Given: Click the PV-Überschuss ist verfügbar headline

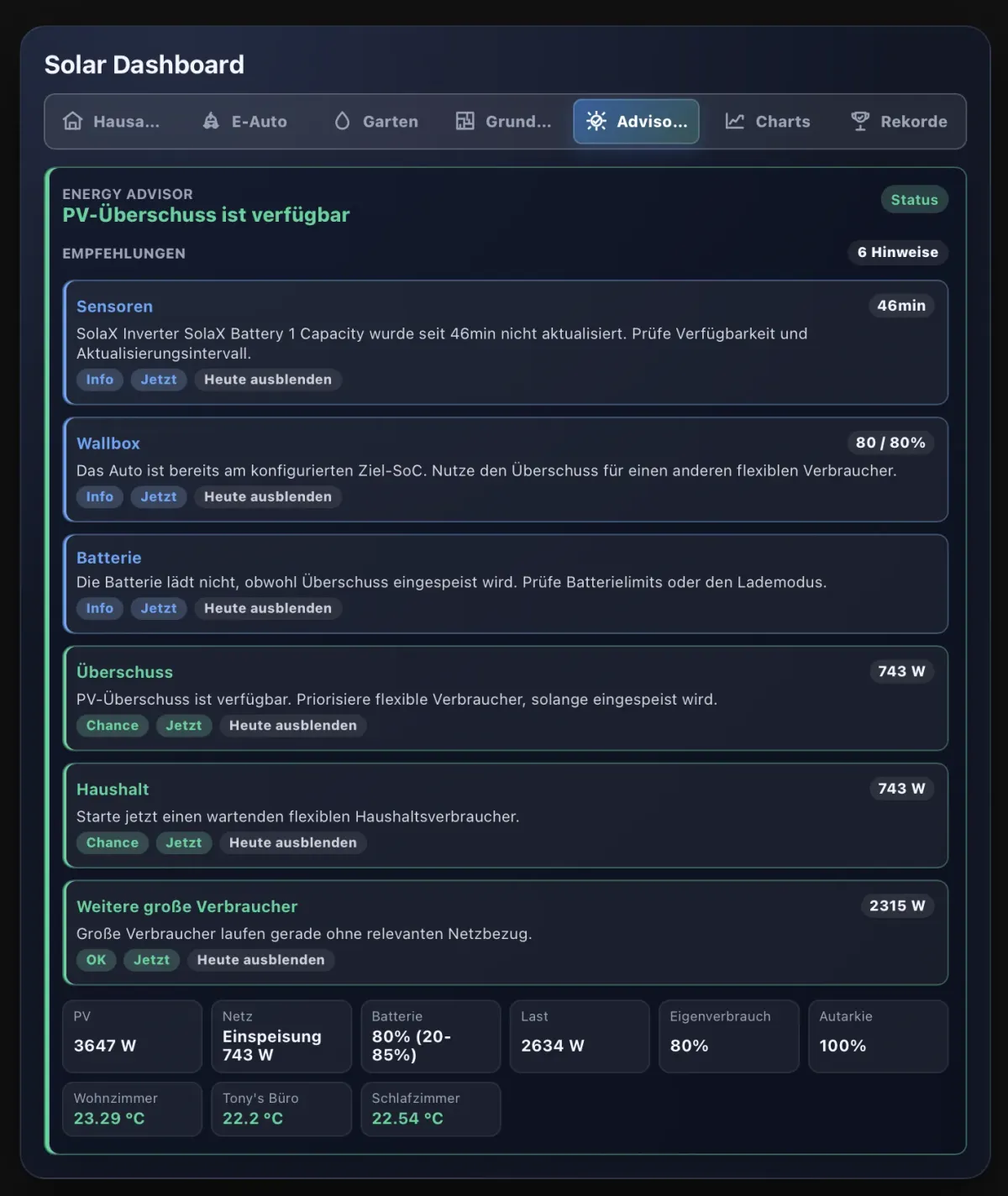Looking at the screenshot, I should pos(206,215).
